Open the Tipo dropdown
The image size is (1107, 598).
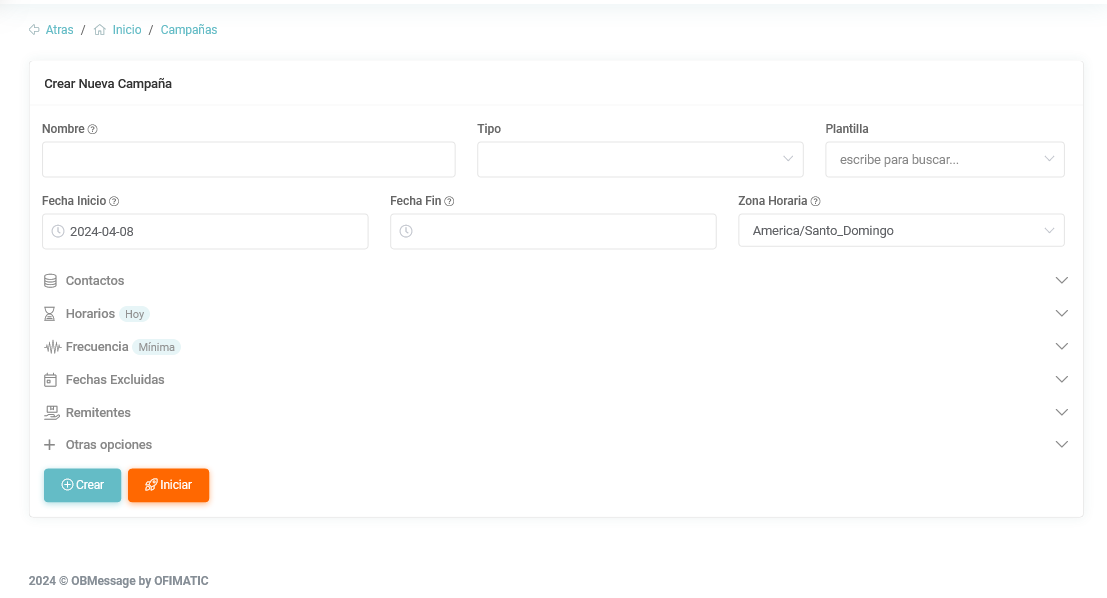click(x=640, y=159)
